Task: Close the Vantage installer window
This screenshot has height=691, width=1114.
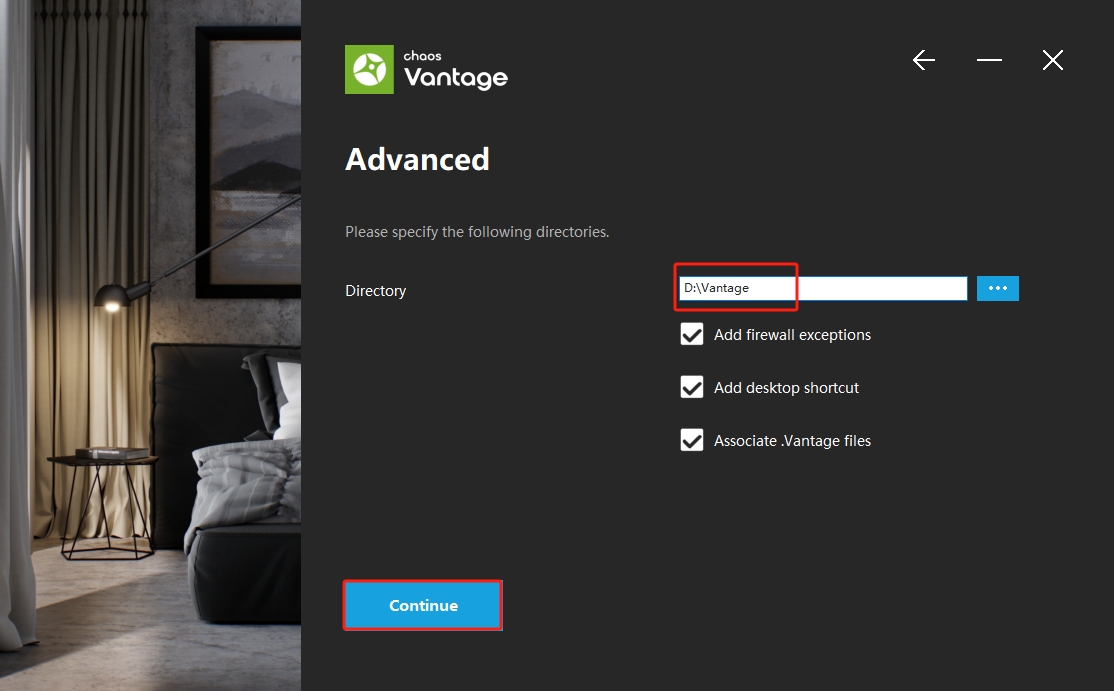Action: click(1052, 61)
